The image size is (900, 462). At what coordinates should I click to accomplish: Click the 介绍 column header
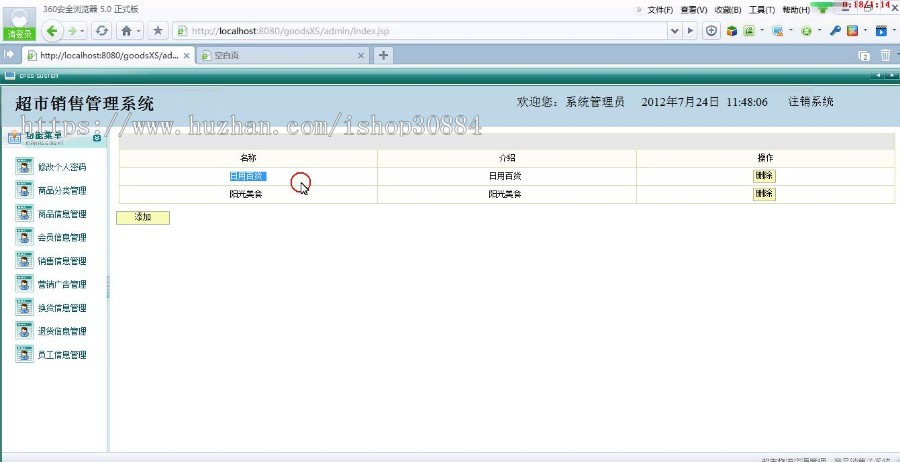506,158
